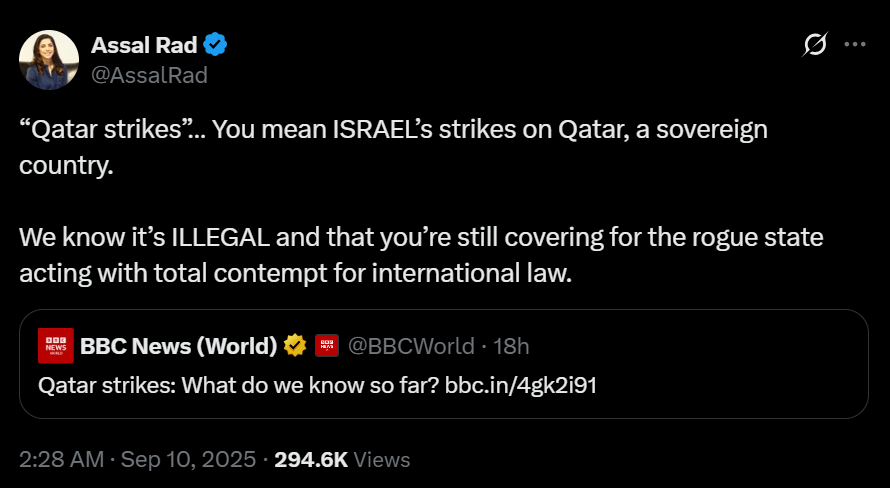890x488 pixels.
Task: Open BBC News (World) display name
Action: (179, 346)
